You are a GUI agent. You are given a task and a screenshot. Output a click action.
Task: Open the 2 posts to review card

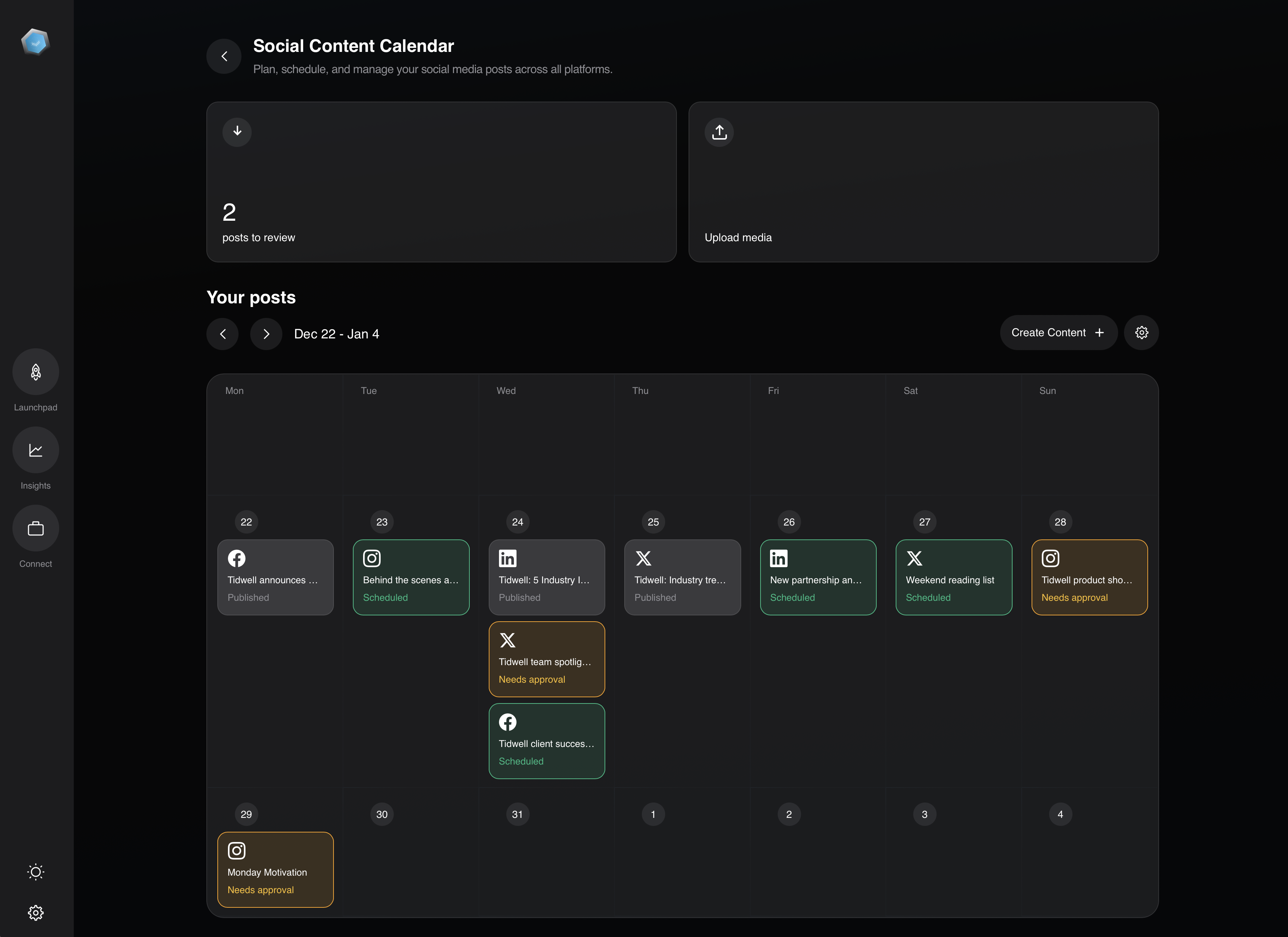[x=441, y=182]
